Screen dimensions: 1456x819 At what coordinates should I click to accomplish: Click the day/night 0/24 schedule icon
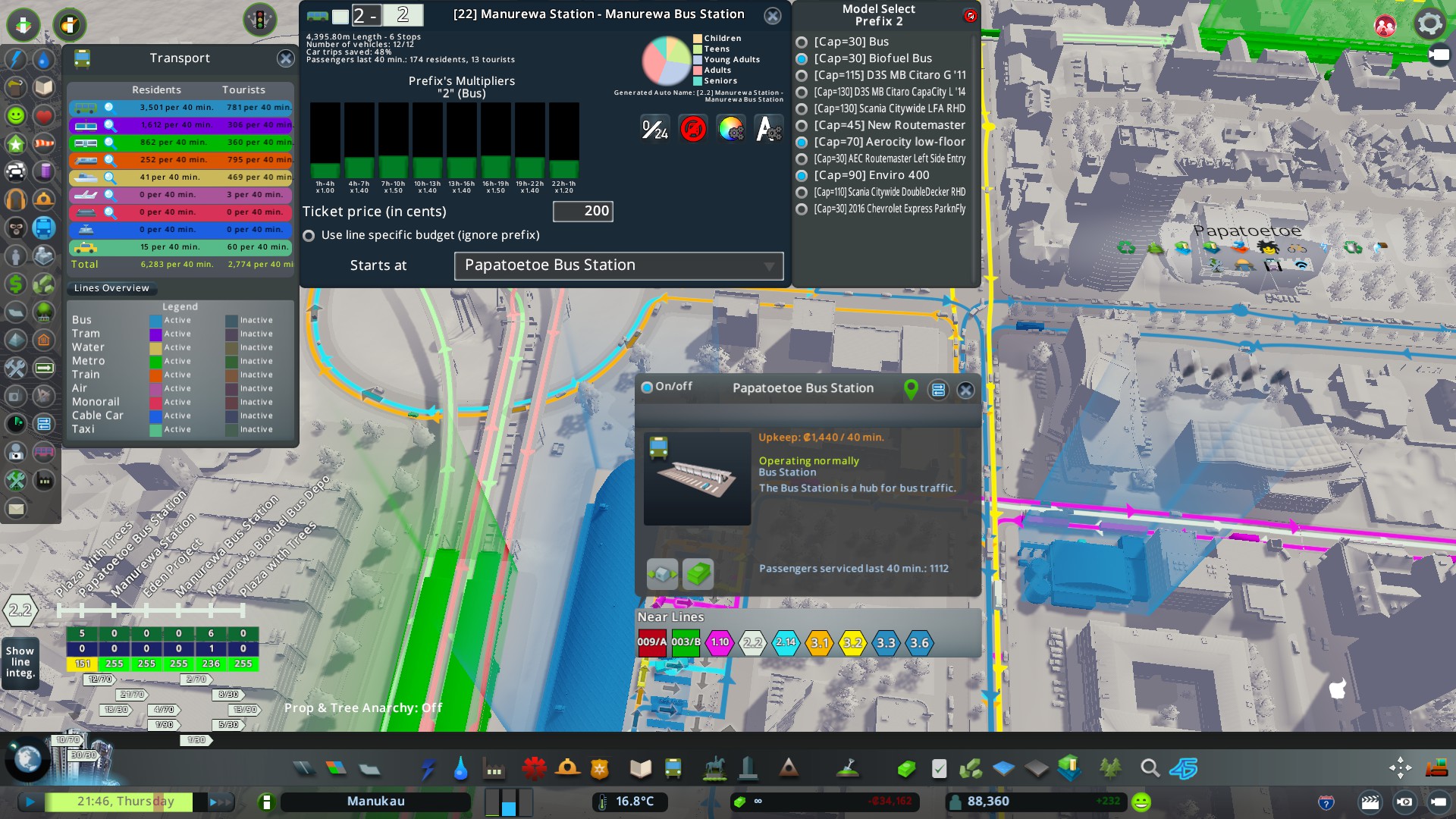tap(654, 129)
